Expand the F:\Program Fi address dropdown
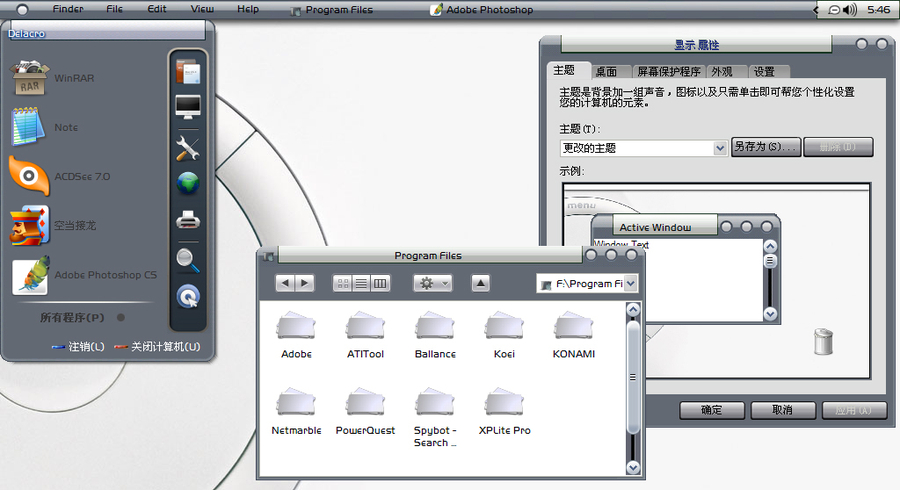 (x=630, y=283)
